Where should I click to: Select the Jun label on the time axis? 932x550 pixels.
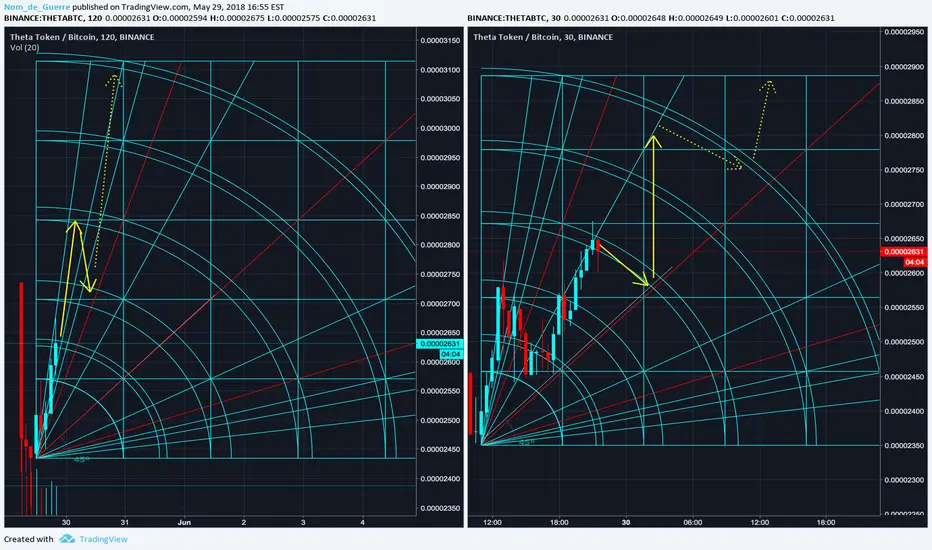click(184, 522)
